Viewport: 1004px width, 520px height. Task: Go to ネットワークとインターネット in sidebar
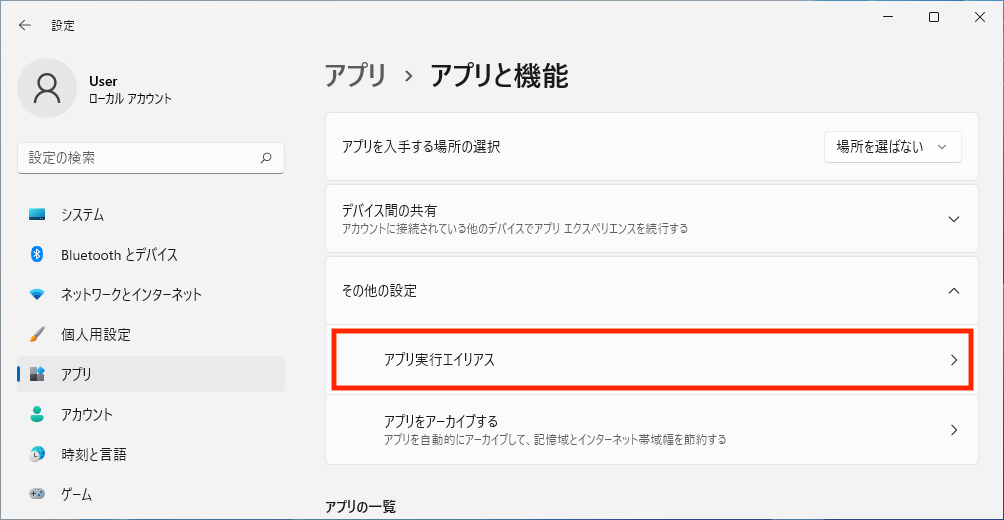[x=131, y=295]
